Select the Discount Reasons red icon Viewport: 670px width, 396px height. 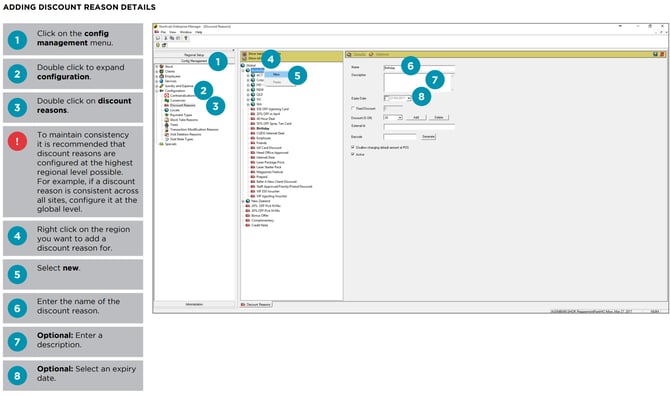point(167,105)
